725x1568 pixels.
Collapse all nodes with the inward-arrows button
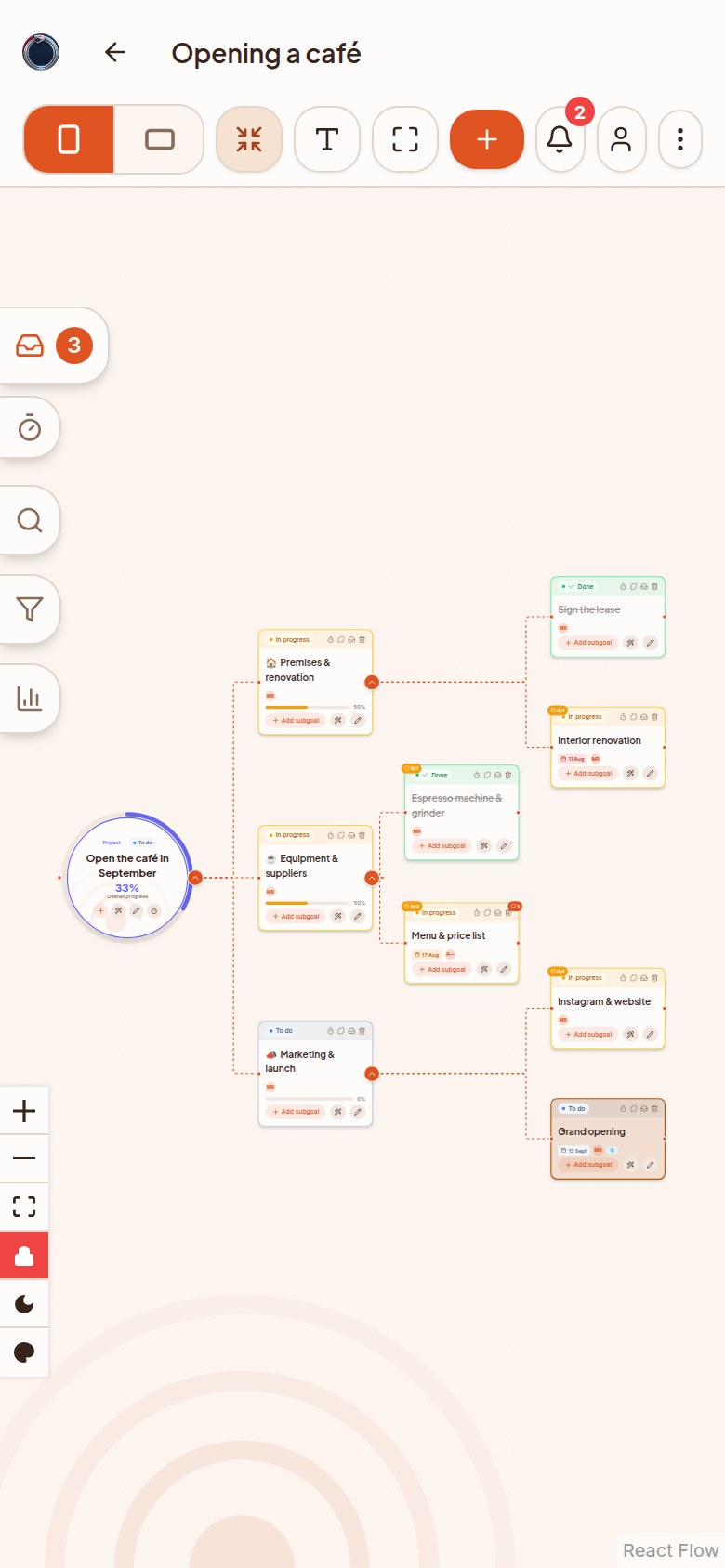(x=249, y=139)
